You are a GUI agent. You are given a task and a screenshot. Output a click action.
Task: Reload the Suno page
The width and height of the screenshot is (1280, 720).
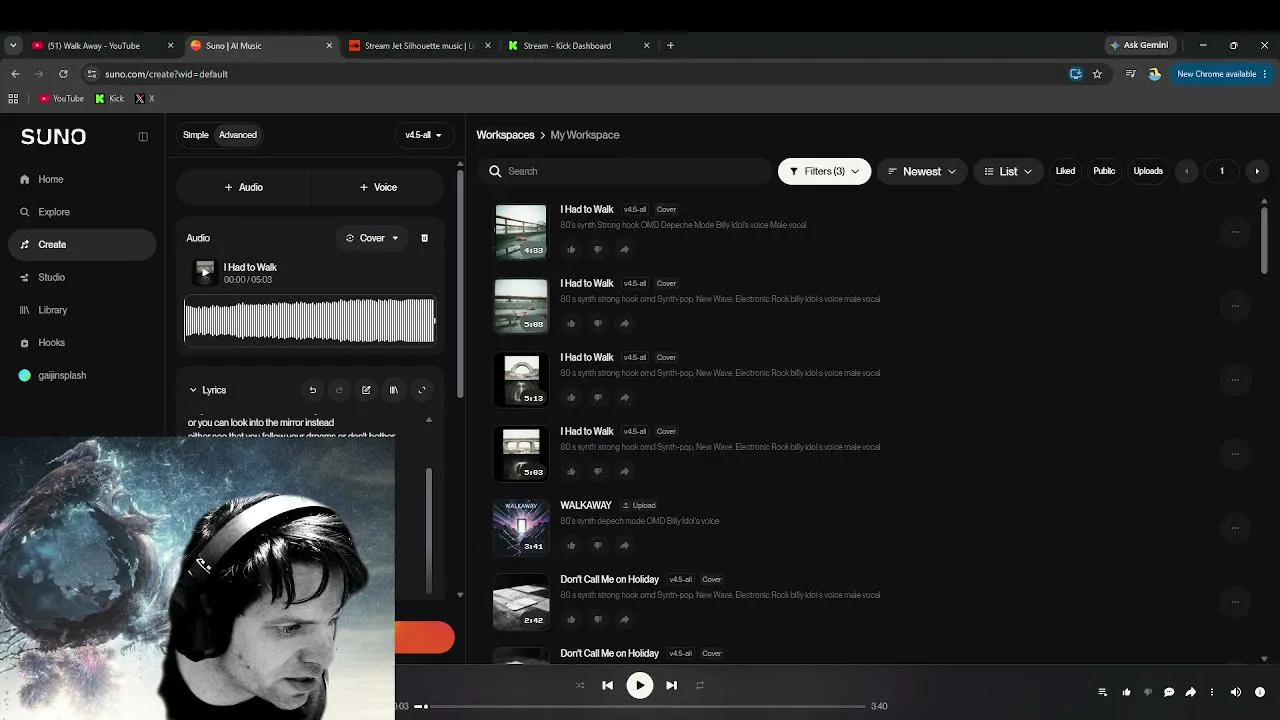click(63, 74)
